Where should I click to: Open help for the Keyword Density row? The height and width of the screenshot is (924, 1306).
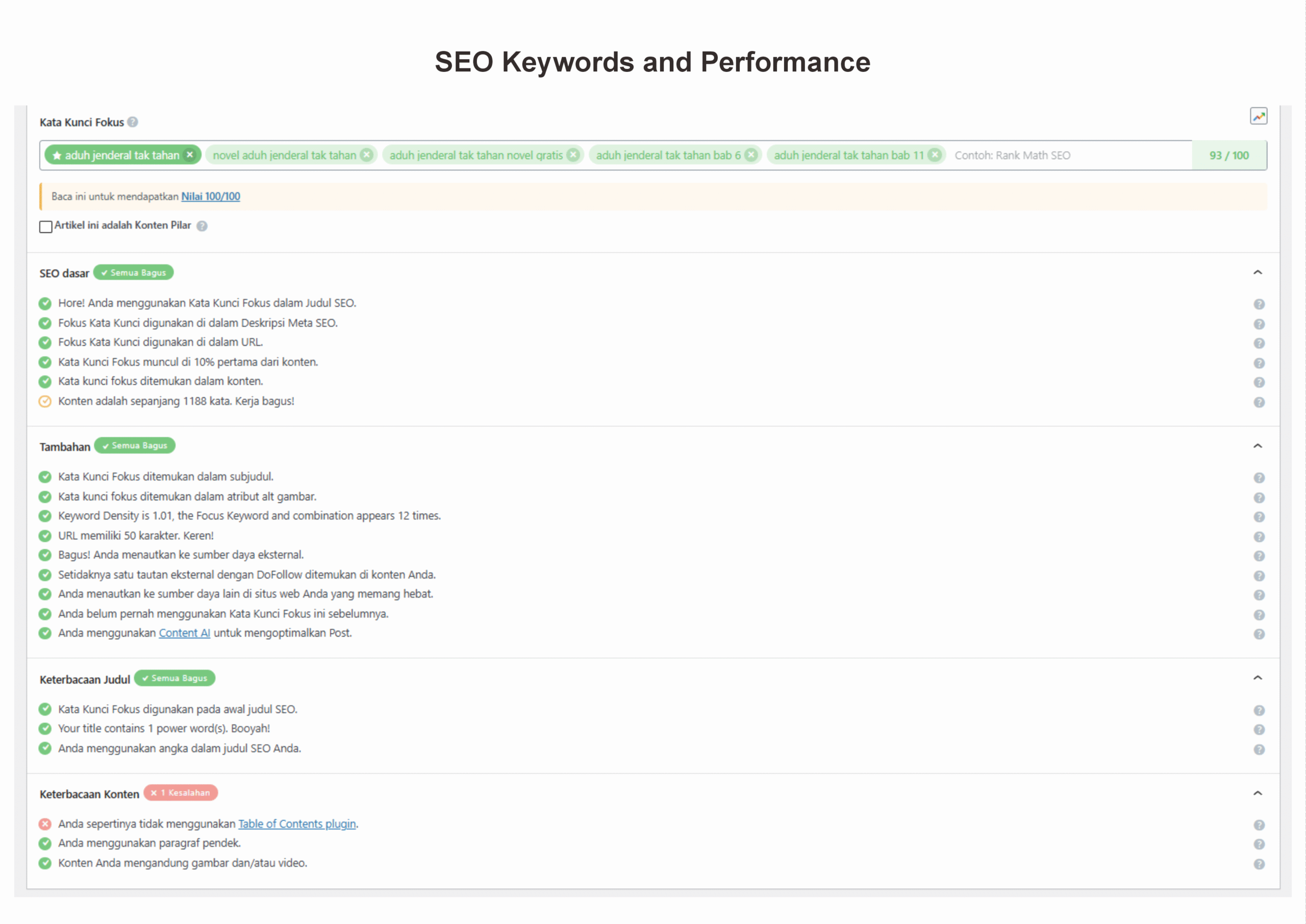(1259, 517)
